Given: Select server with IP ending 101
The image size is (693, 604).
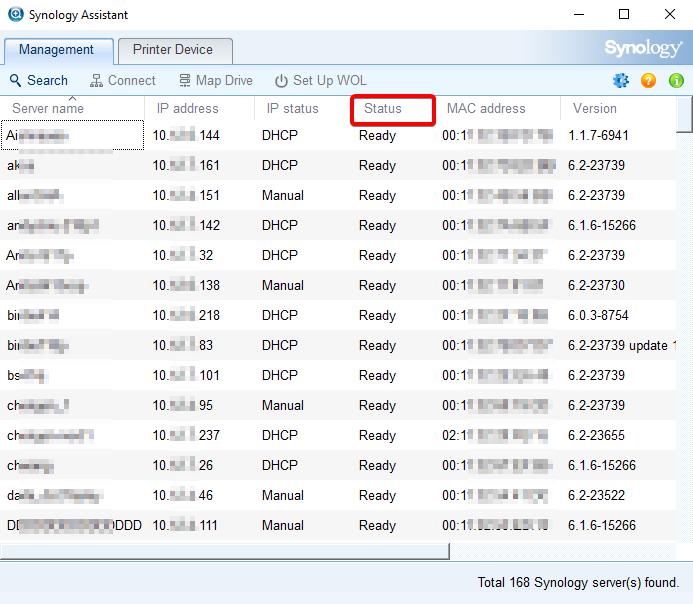Looking at the screenshot, I should coord(338,375).
